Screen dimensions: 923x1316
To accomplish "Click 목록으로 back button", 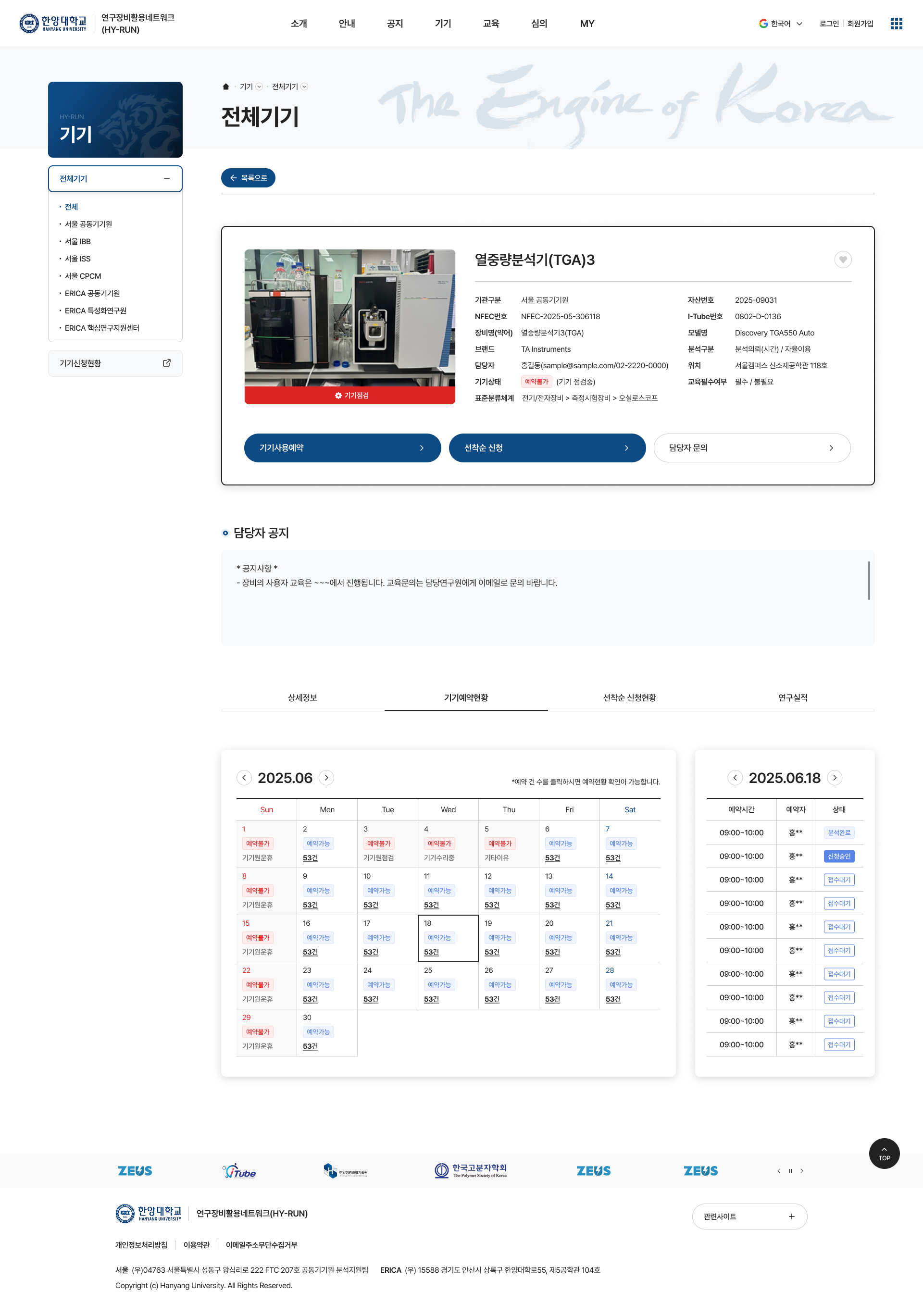I will [248, 178].
